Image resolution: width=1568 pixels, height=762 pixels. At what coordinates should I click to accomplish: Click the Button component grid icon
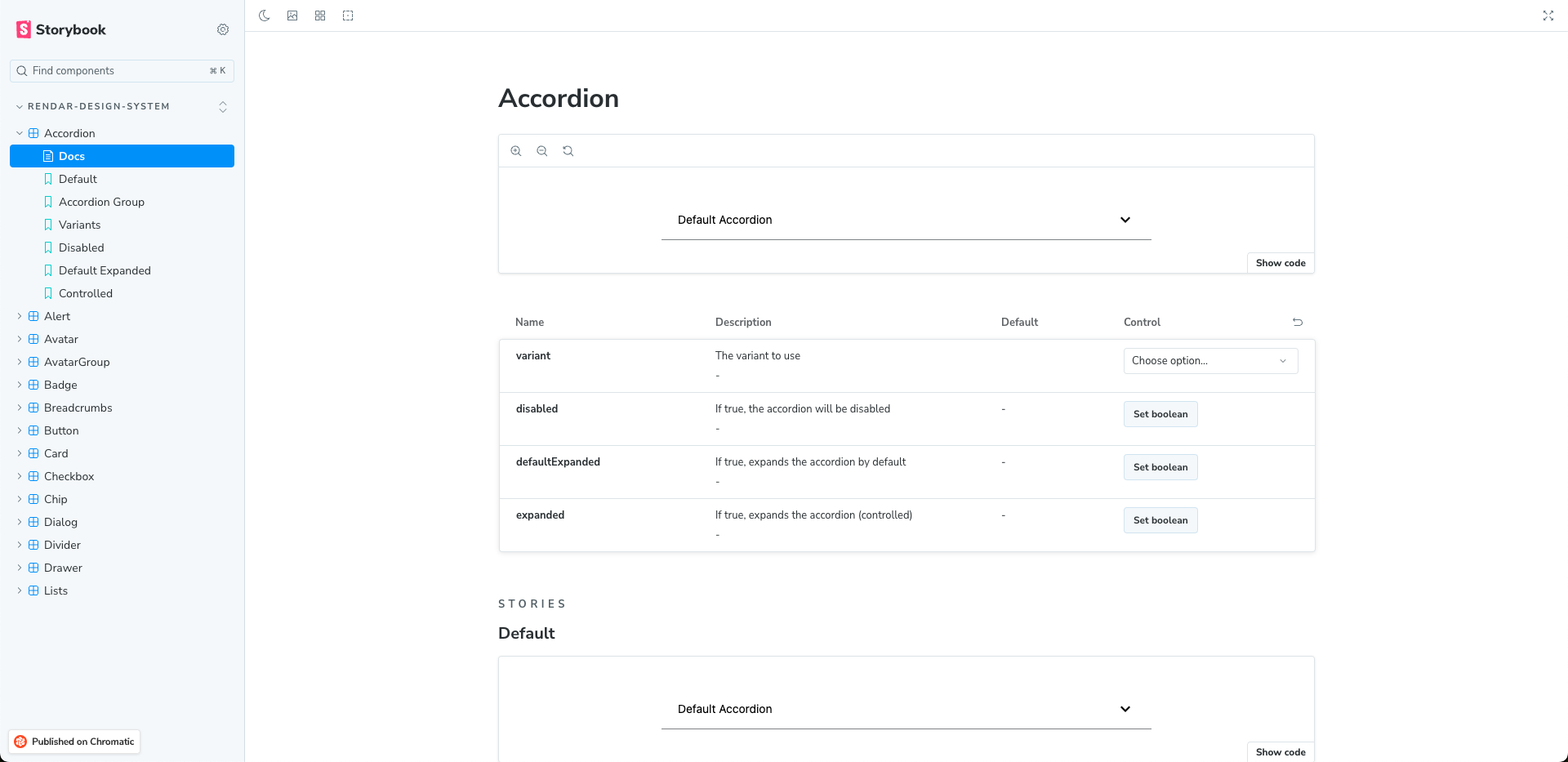pyautogui.click(x=33, y=430)
